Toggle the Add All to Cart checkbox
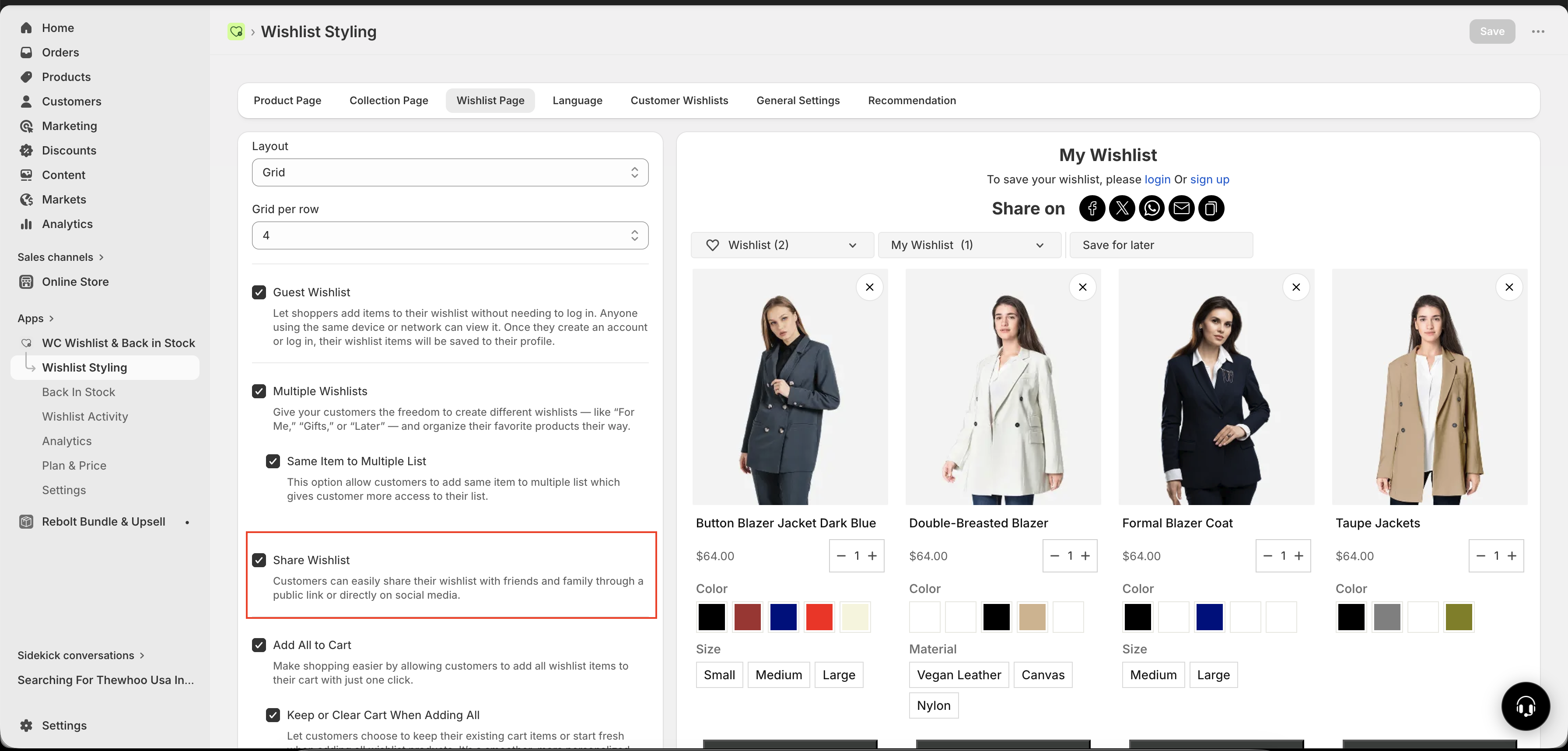1568x751 pixels. [x=259, y=646]
